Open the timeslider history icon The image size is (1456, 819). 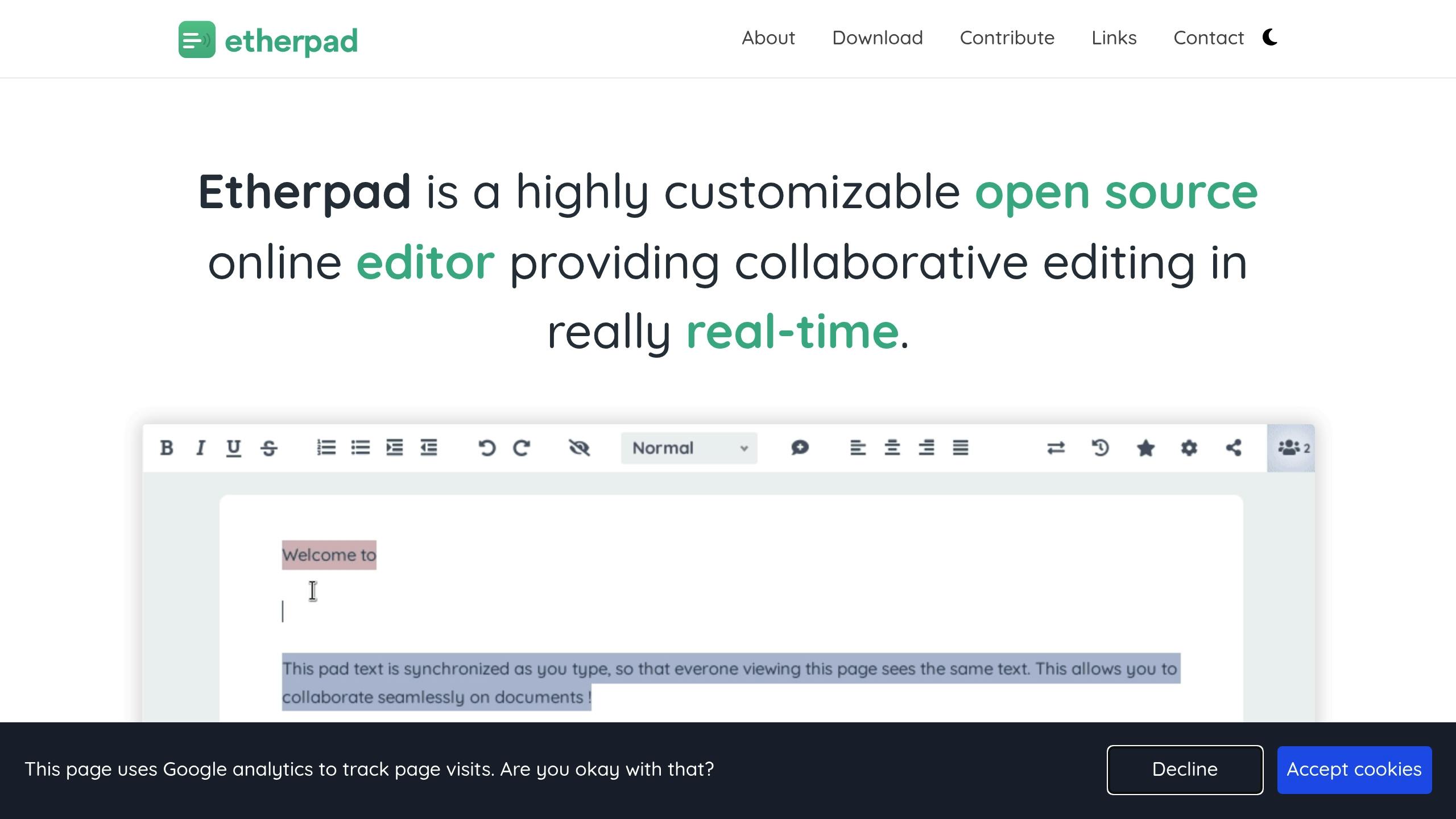[x=1101, y=448]
